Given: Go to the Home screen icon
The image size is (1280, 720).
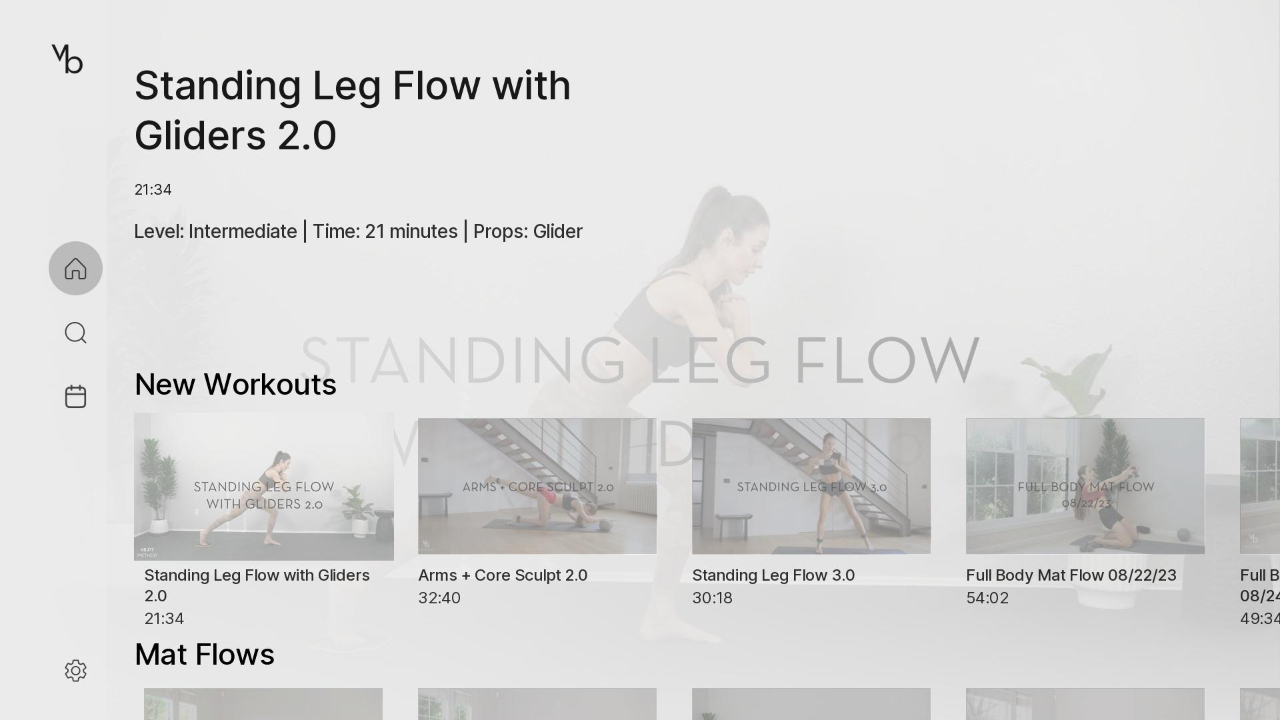Looking at the screenshot, I should (x=75, y=269).
